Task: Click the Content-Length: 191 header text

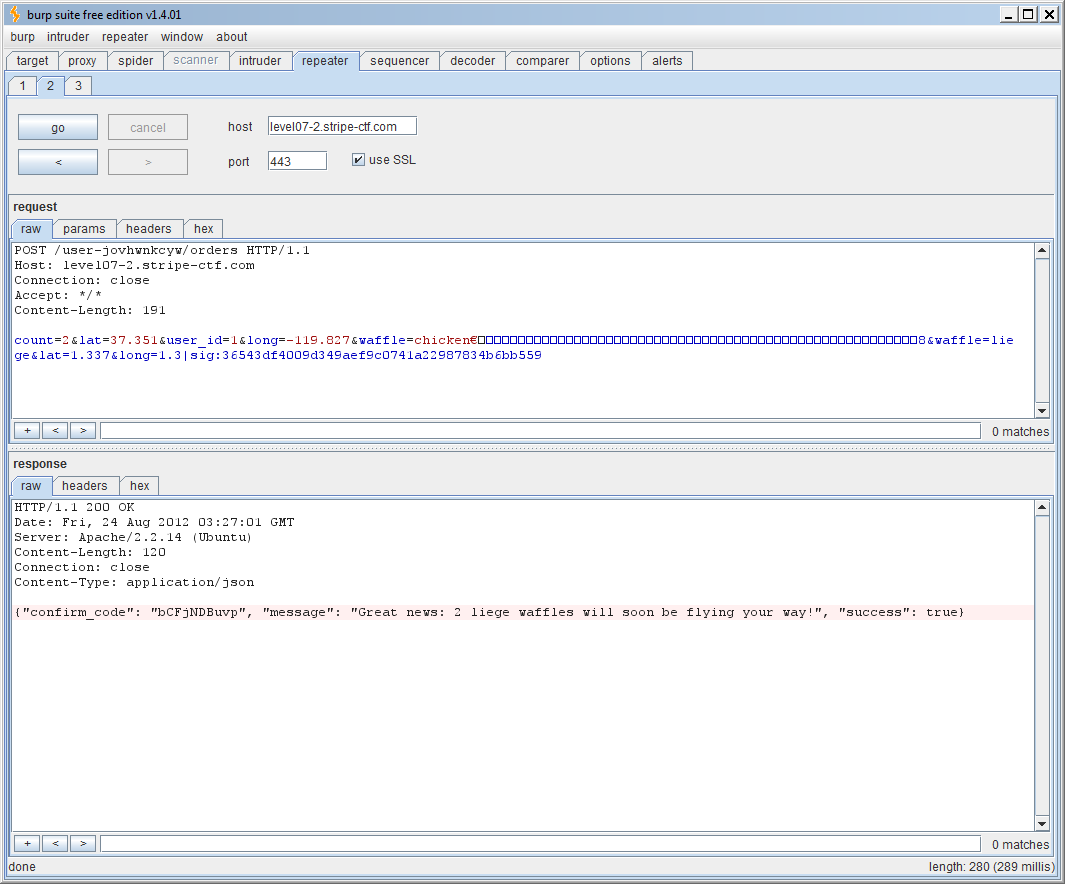Action: click(90, 310)
